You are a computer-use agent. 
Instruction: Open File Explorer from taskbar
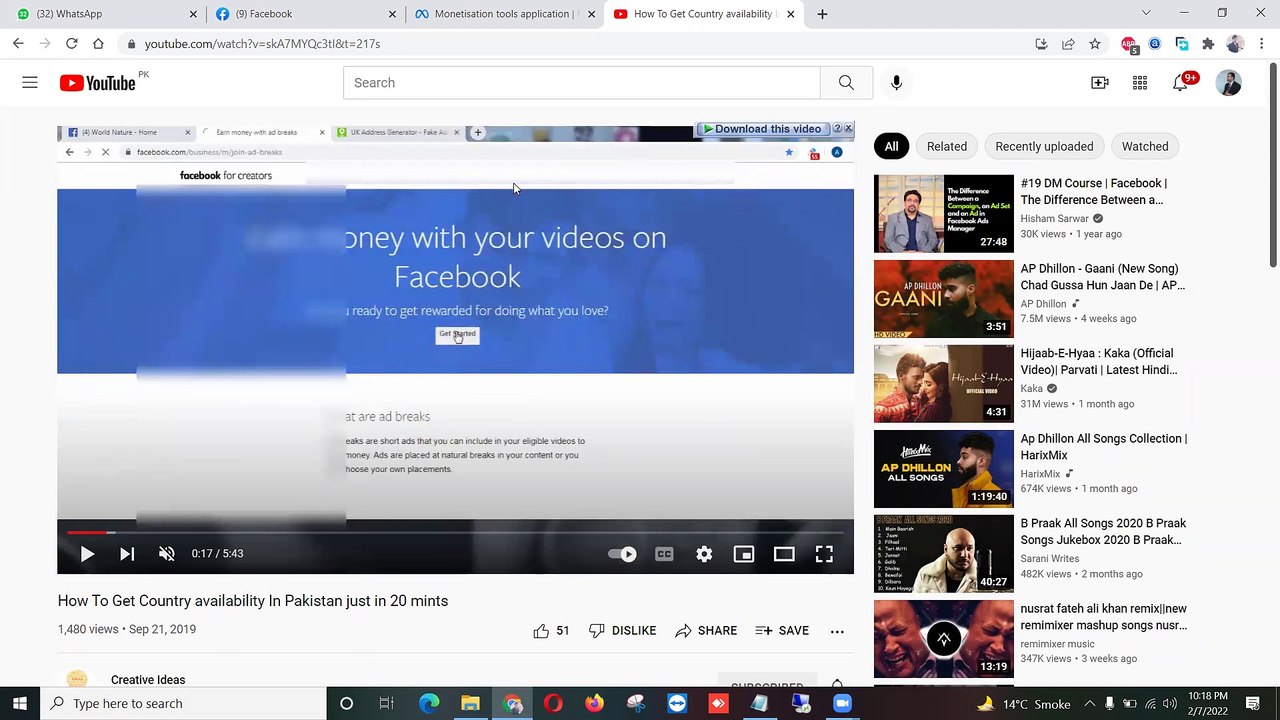pyautogui.click(x=470, y=704)
